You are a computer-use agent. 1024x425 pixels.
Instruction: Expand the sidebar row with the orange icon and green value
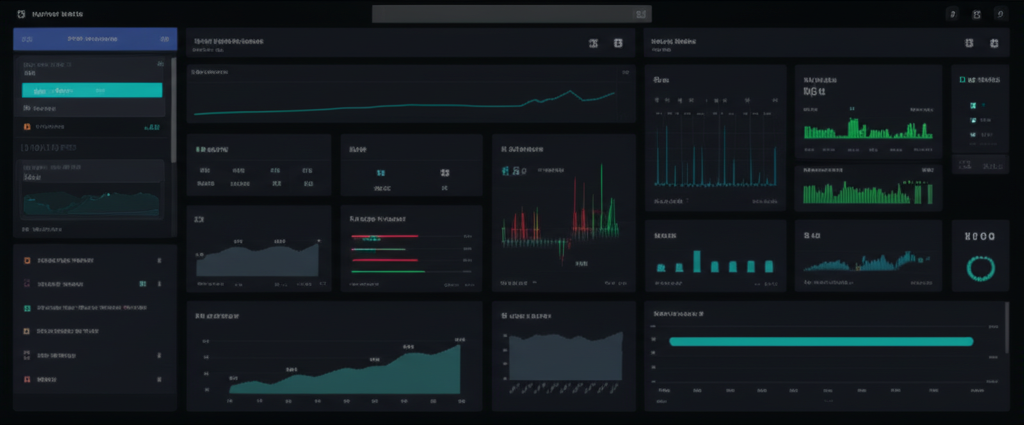(90, 128)
